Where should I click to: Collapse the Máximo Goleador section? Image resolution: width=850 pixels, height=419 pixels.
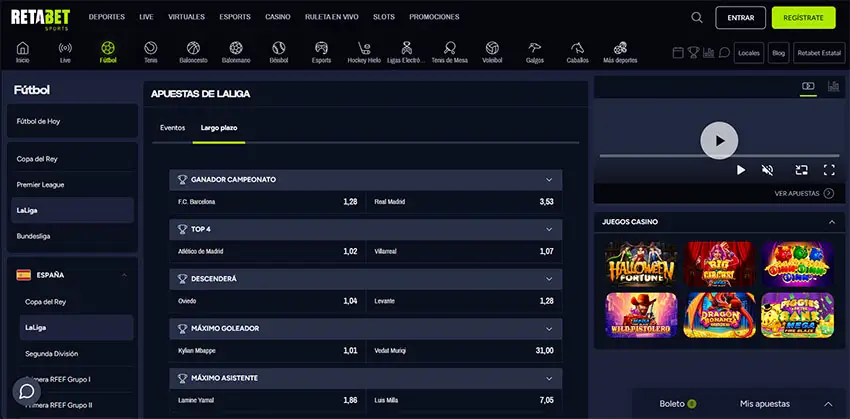[549, 328]
